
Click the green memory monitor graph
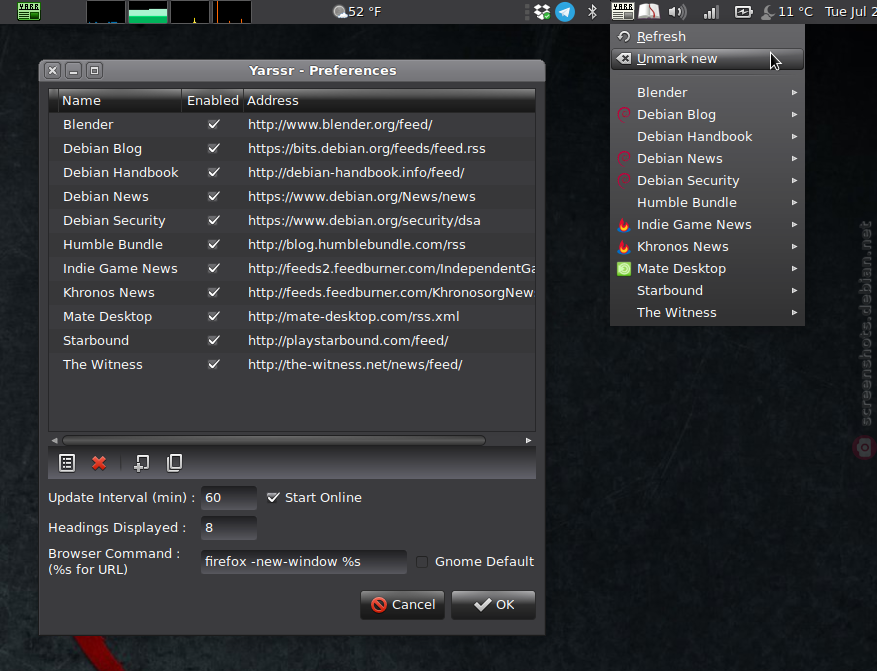[148, 12]
